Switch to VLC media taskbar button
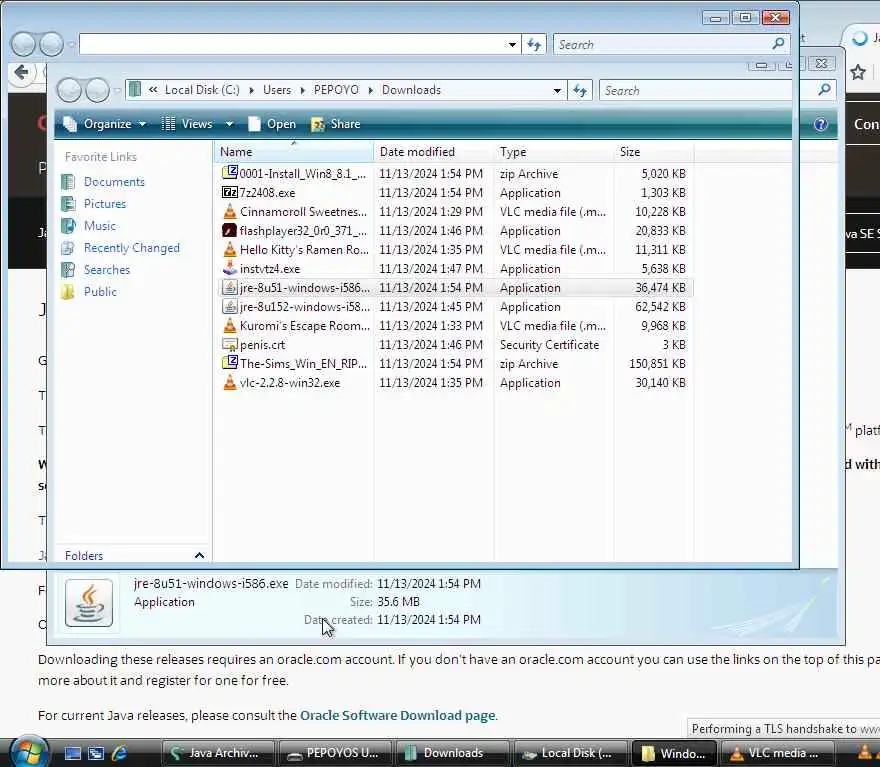 [776, 753]
